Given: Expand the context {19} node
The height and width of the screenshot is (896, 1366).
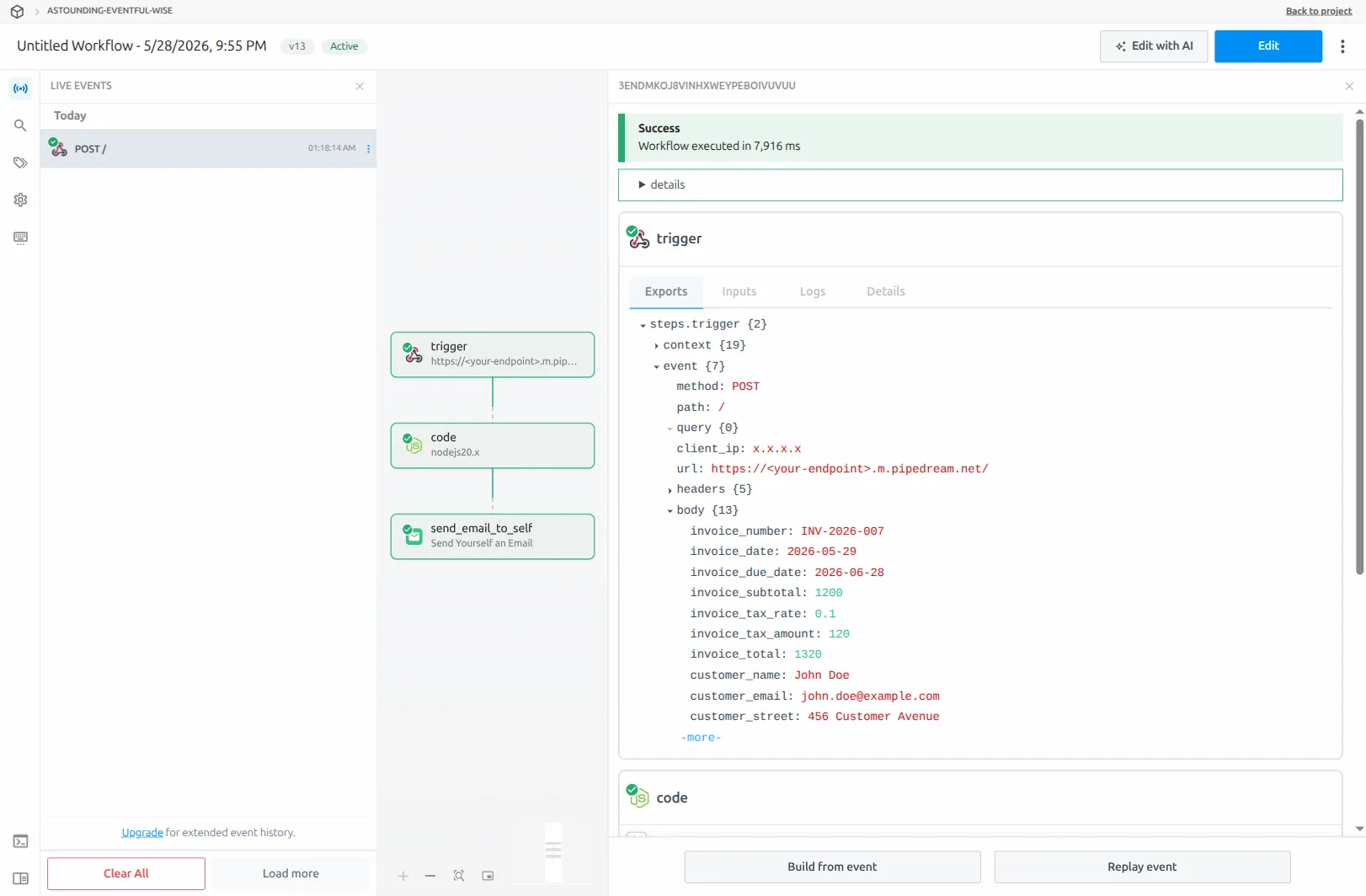Looking at the screenshot, I should click(656, 346).
